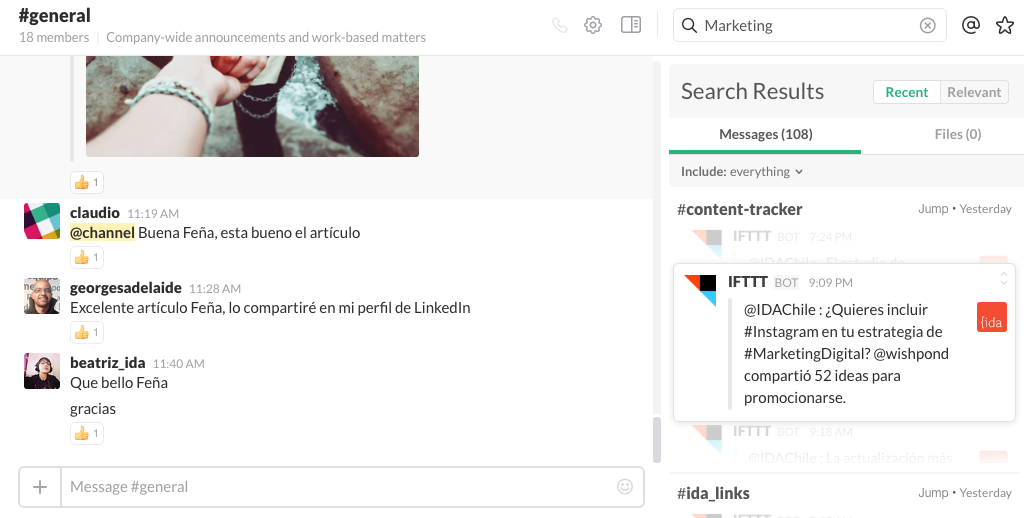Open the {ida red thumbnail in result

click(991, 317)
